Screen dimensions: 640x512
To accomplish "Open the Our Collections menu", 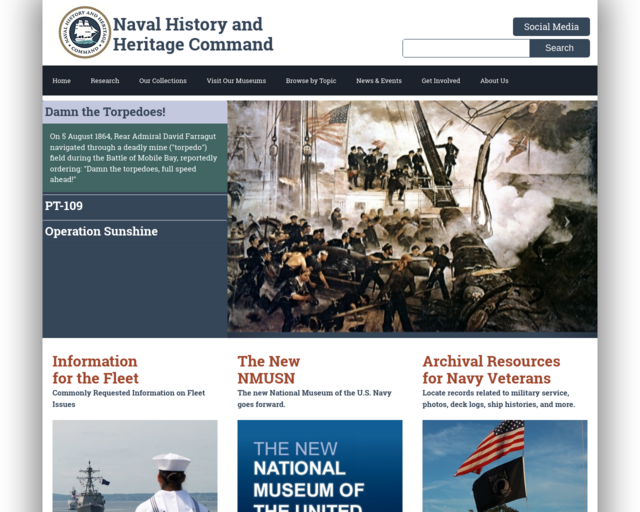I will point(163,81).
